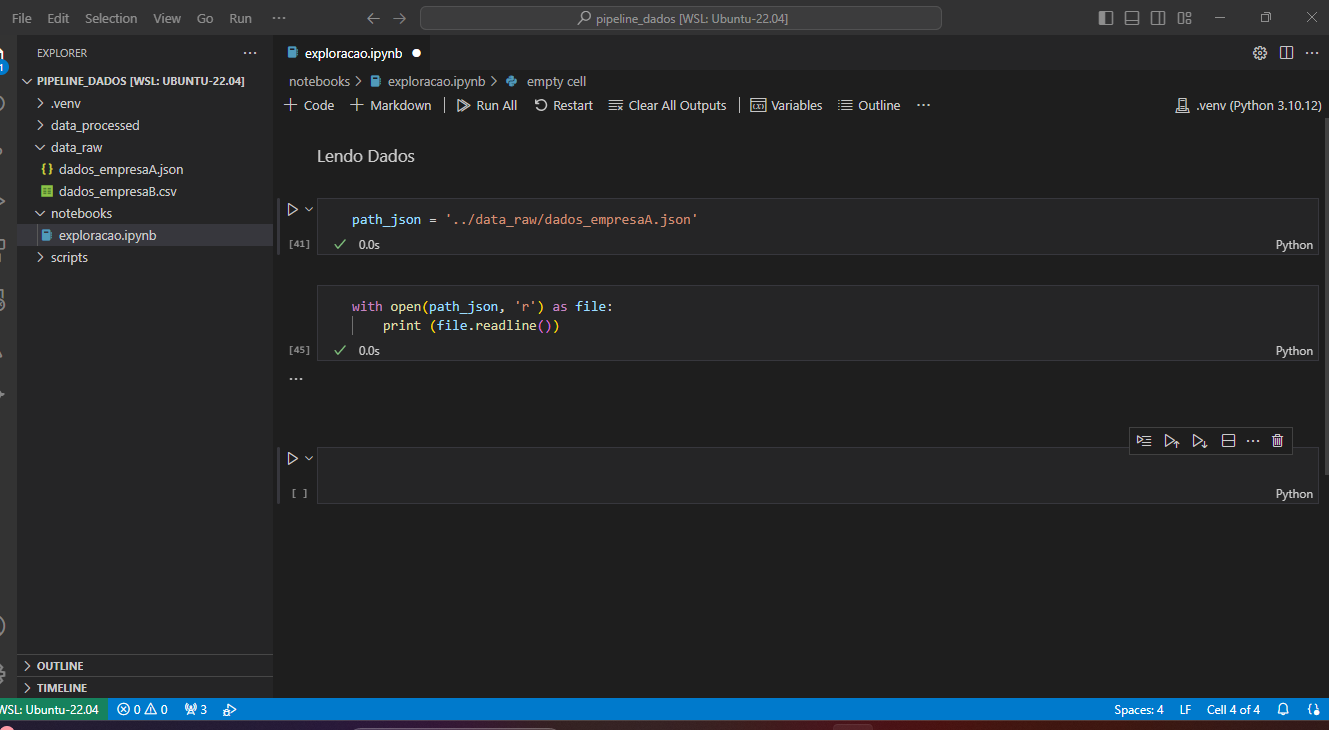
Task: Open editor More Actions menu
Action: click(x=1311, y=53)
